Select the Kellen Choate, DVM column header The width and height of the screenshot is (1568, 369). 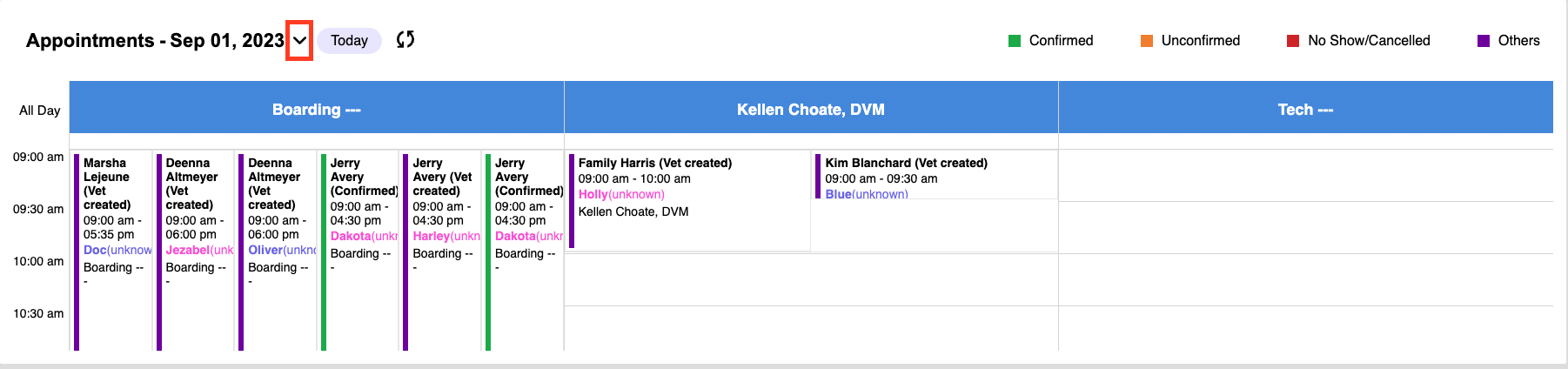811,110
